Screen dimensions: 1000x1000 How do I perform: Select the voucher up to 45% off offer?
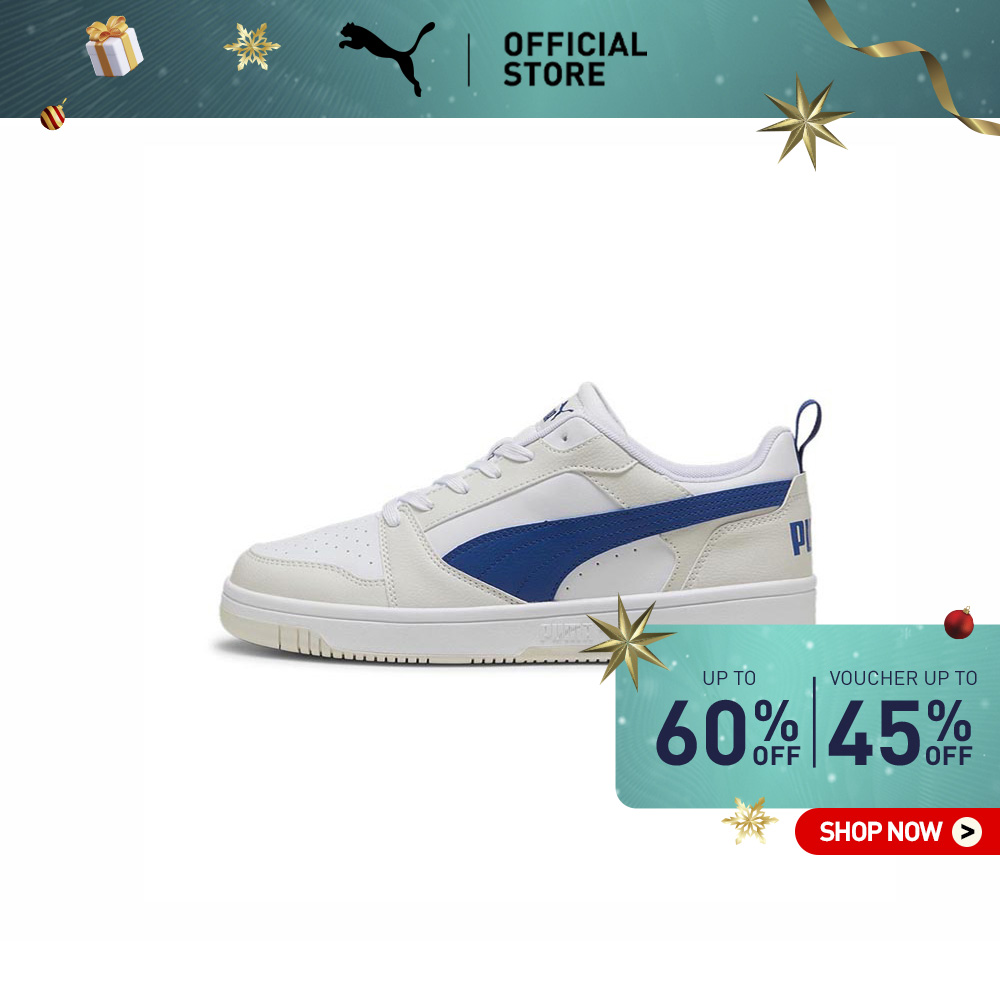pos(902,719)
